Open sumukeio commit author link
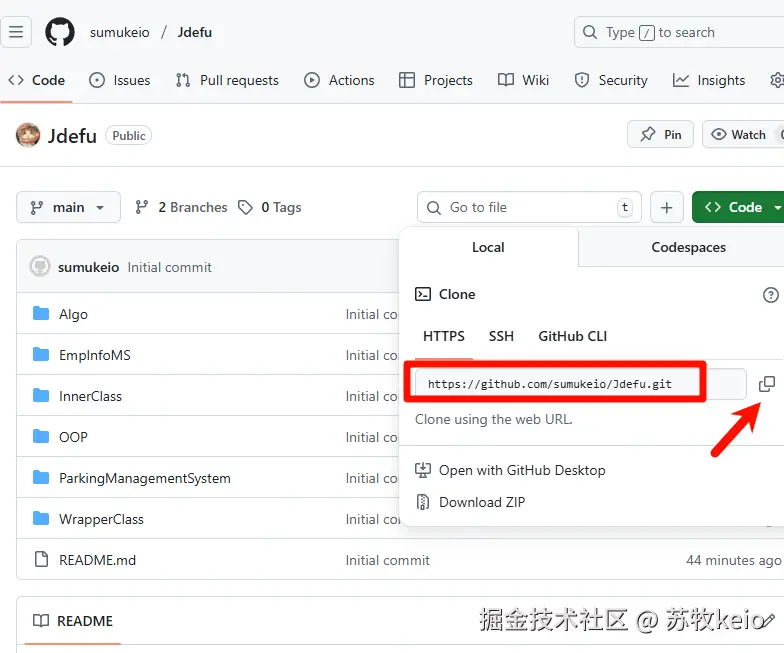The image size is (784, 653). pos(88,267)
